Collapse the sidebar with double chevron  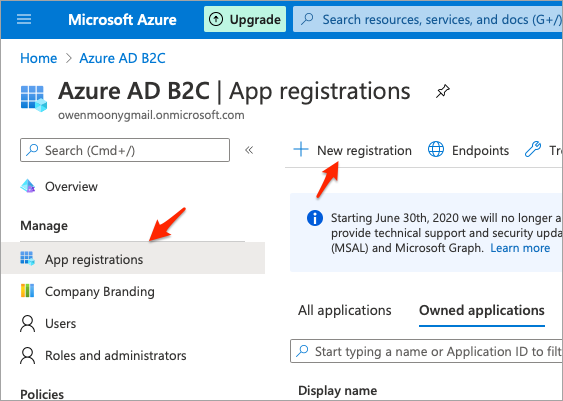(x=249, y=150)
